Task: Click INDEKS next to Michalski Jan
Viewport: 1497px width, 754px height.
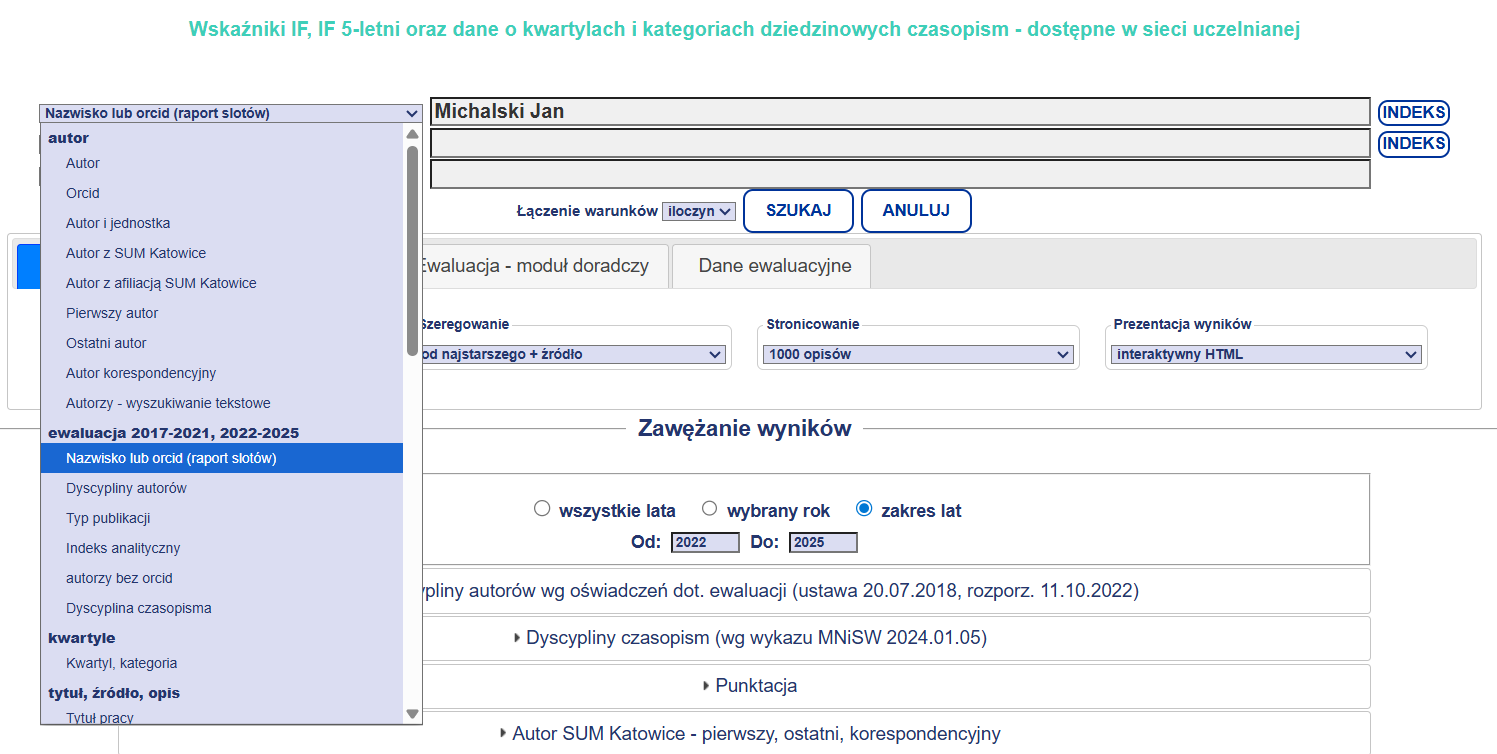Action: click(x=1413, y=112)
